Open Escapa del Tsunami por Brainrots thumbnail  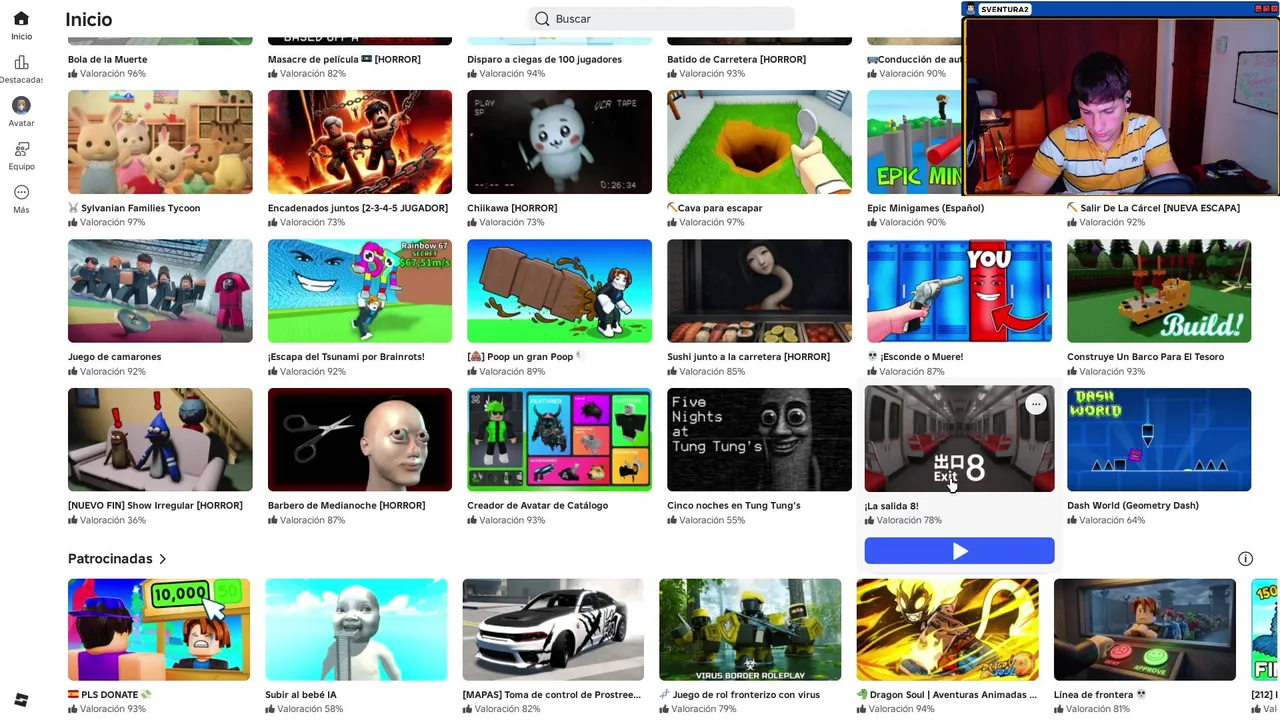(360, 291)
